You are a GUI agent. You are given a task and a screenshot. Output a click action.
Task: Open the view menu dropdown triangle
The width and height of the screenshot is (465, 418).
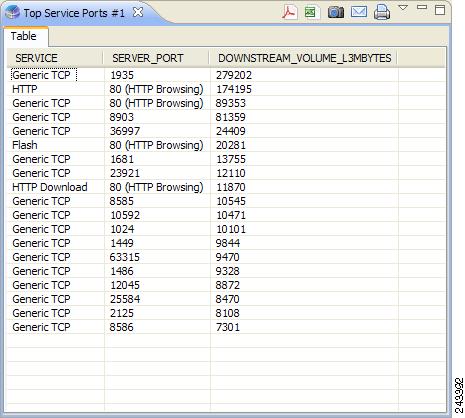(403, 8)
